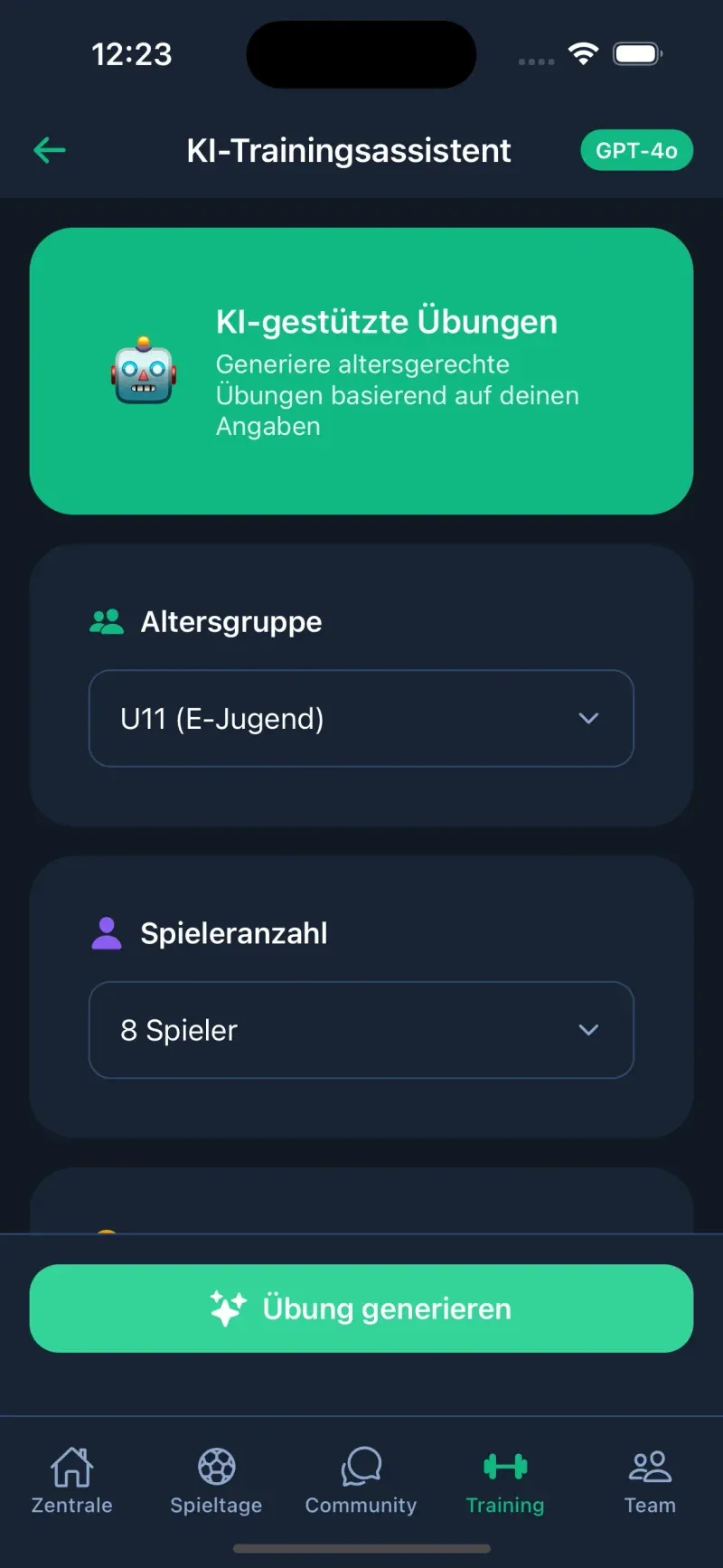Open the U11 (E-Jugend) age group dropdown
The image size is (723, 1568).
(361, 719)
